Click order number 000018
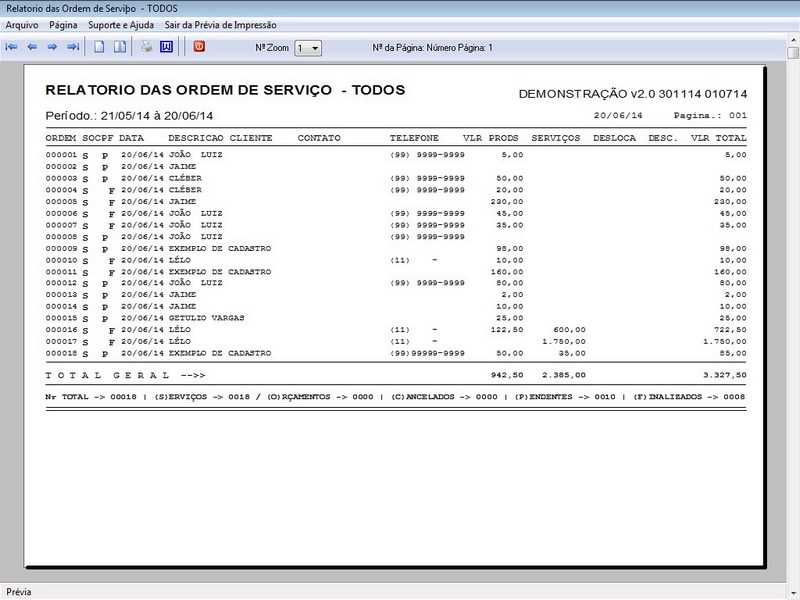This screenshot has width=800, height=600. pyautogui.click(x=61, y=353)
